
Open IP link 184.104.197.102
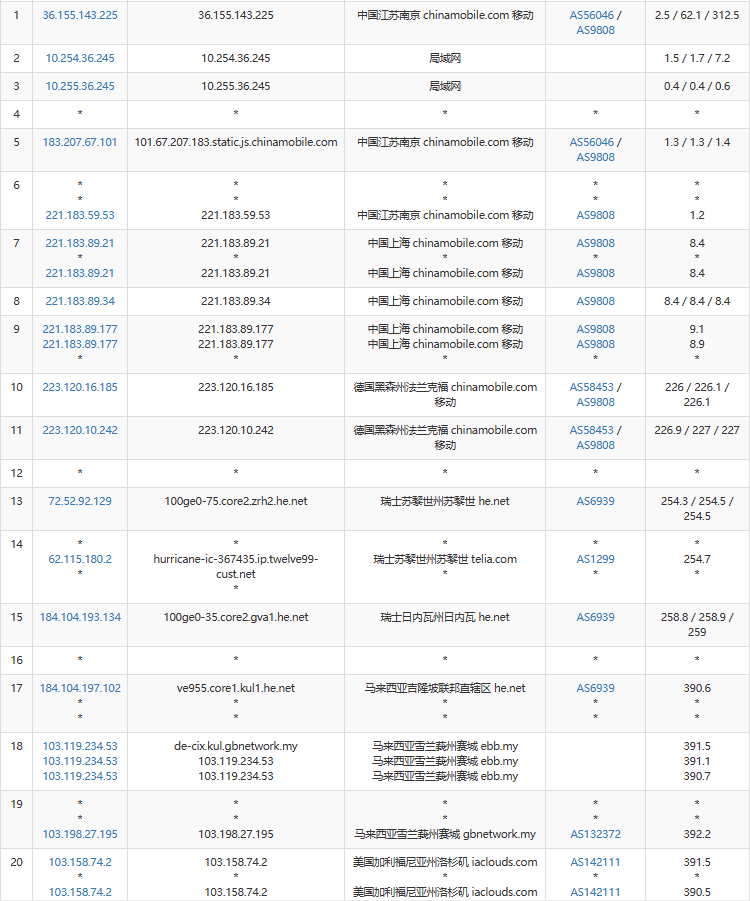[x=80, y=688]
